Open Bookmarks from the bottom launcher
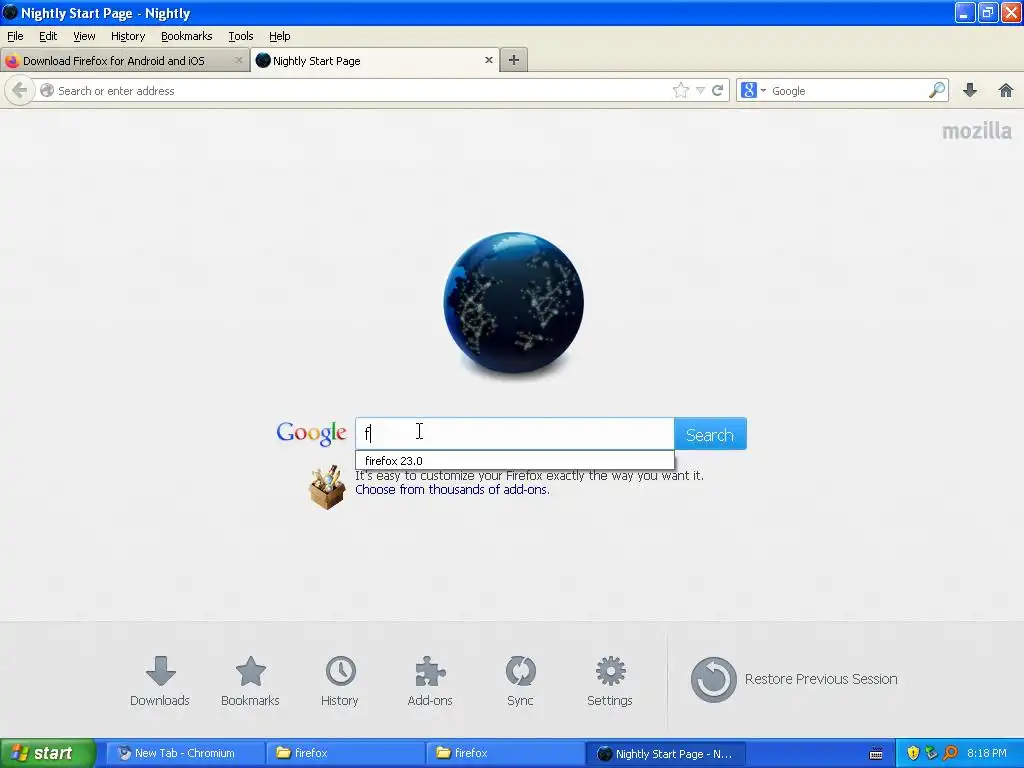This screenshot has width=1024, height=768. 250,682
